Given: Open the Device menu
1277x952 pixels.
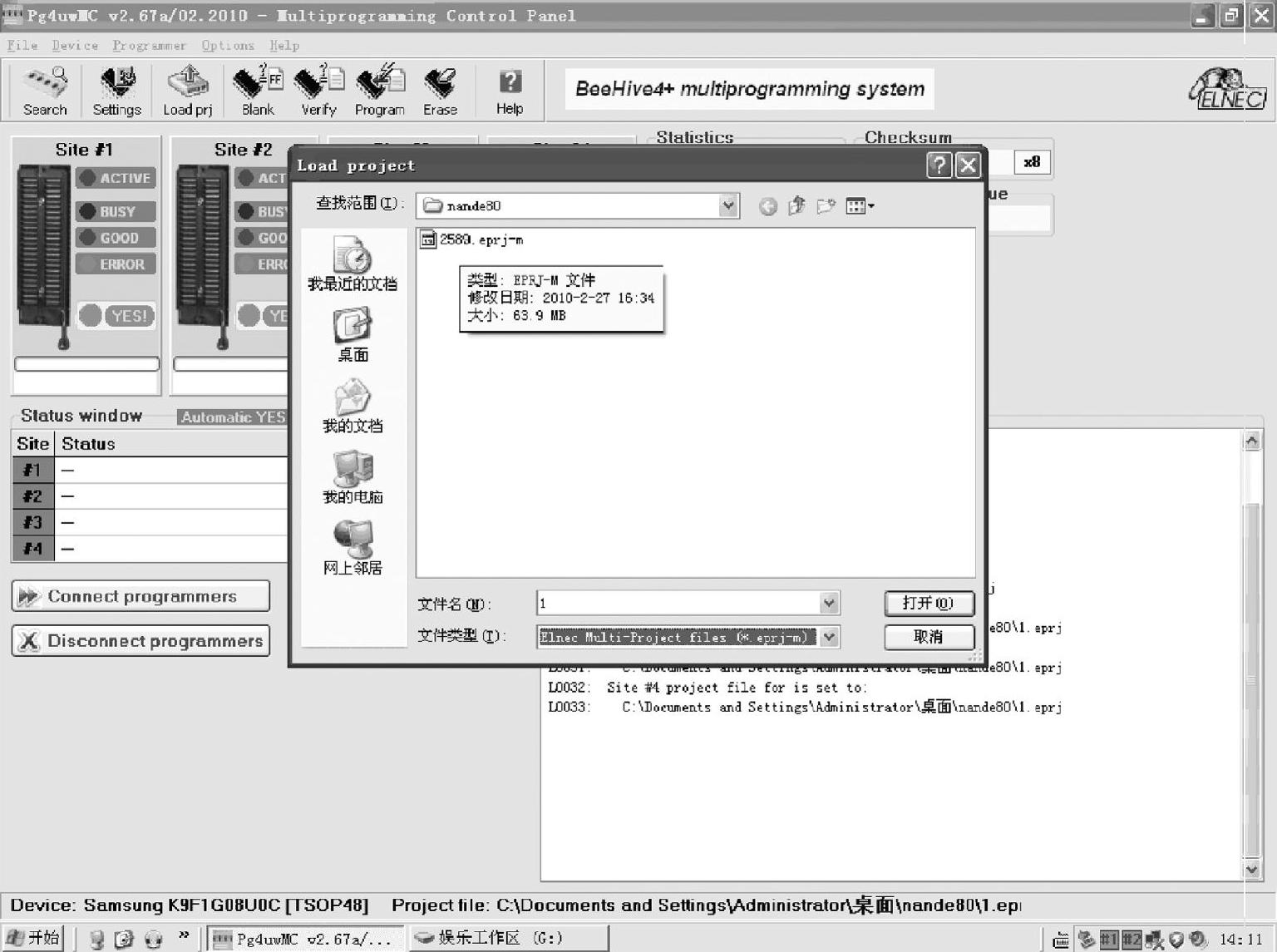Looking at the screenshot, I should tap(75, 46).
